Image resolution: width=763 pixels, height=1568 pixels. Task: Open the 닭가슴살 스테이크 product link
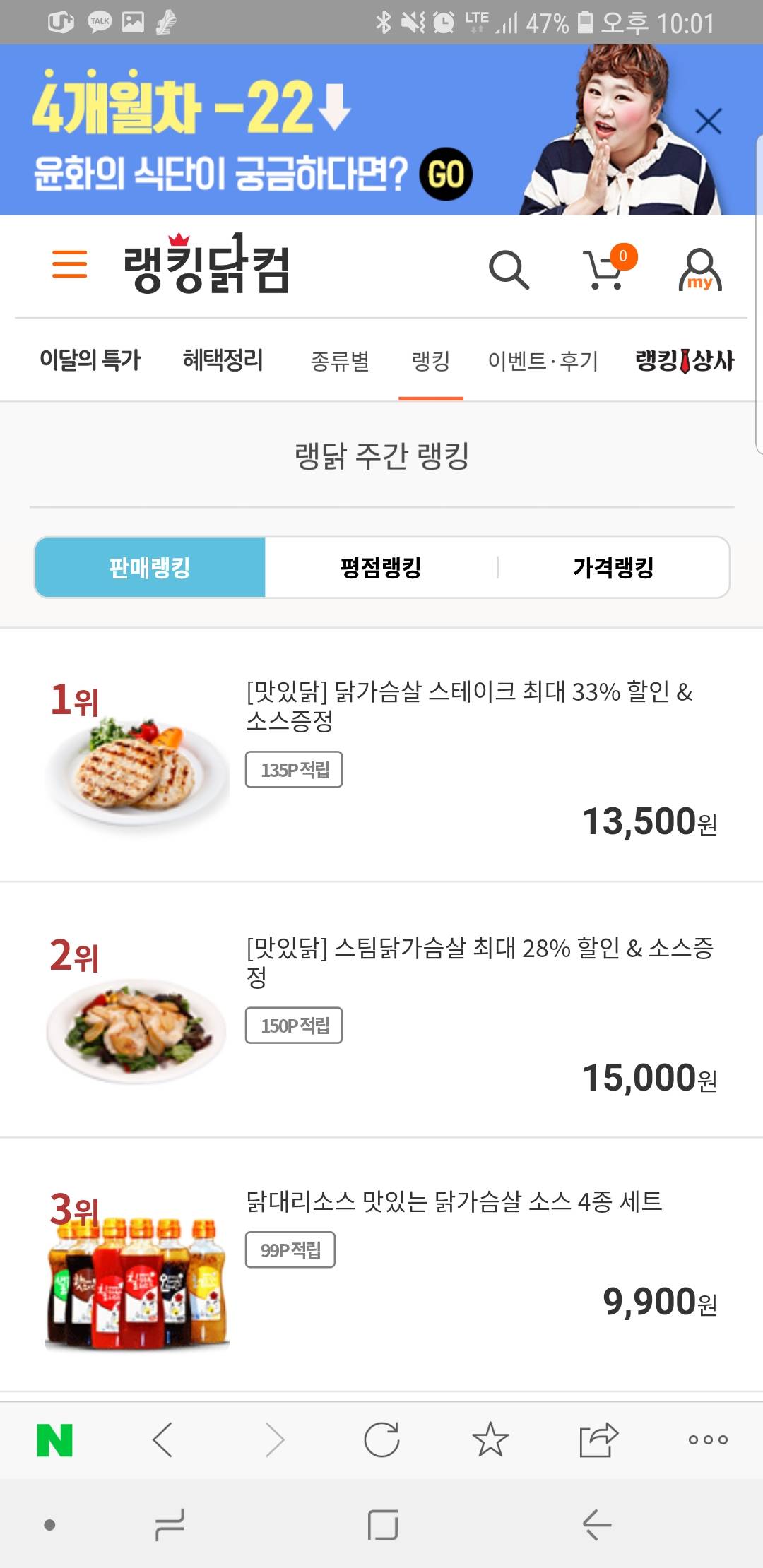[469, 705]
